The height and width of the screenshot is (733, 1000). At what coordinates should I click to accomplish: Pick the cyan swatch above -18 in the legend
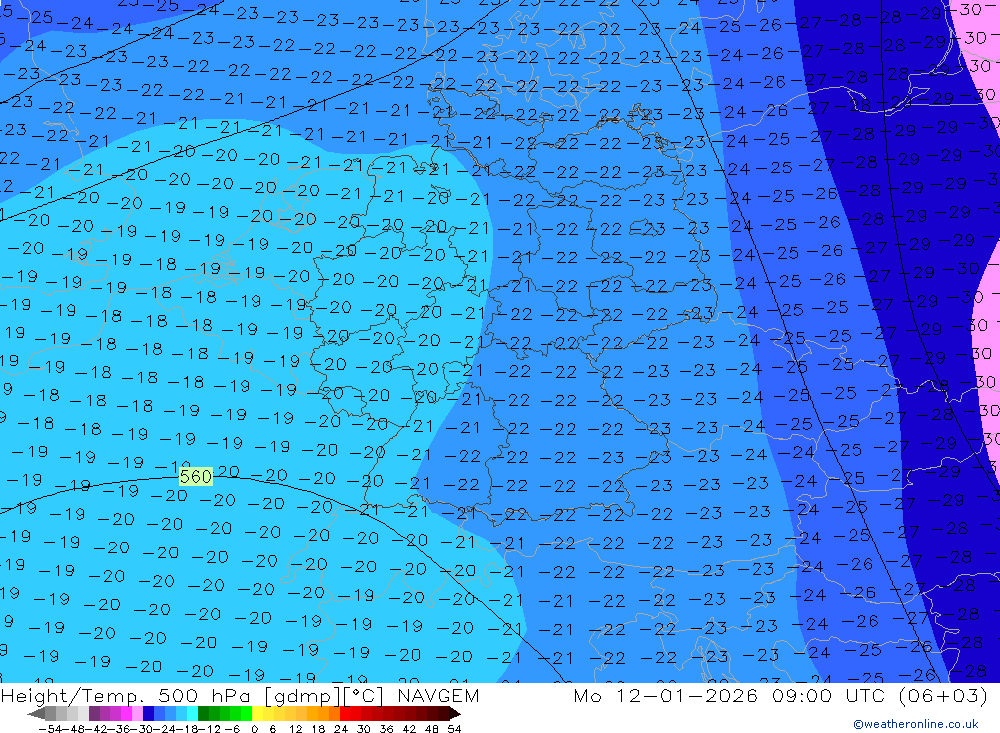[x=192, y=714]
